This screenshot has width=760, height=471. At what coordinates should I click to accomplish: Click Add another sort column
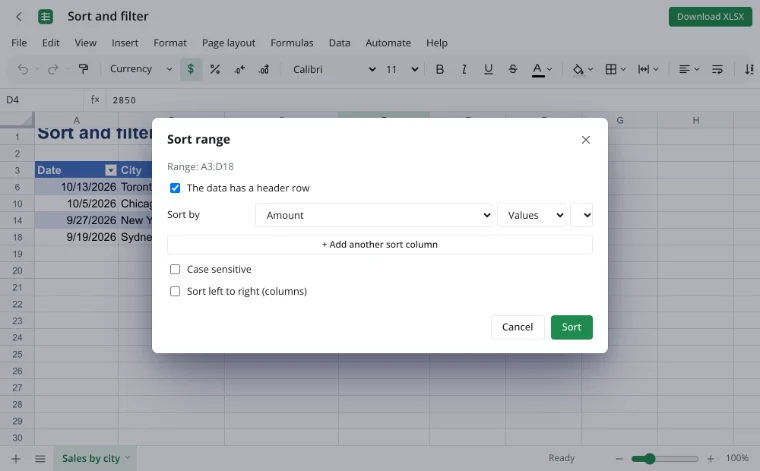point(380,245)
